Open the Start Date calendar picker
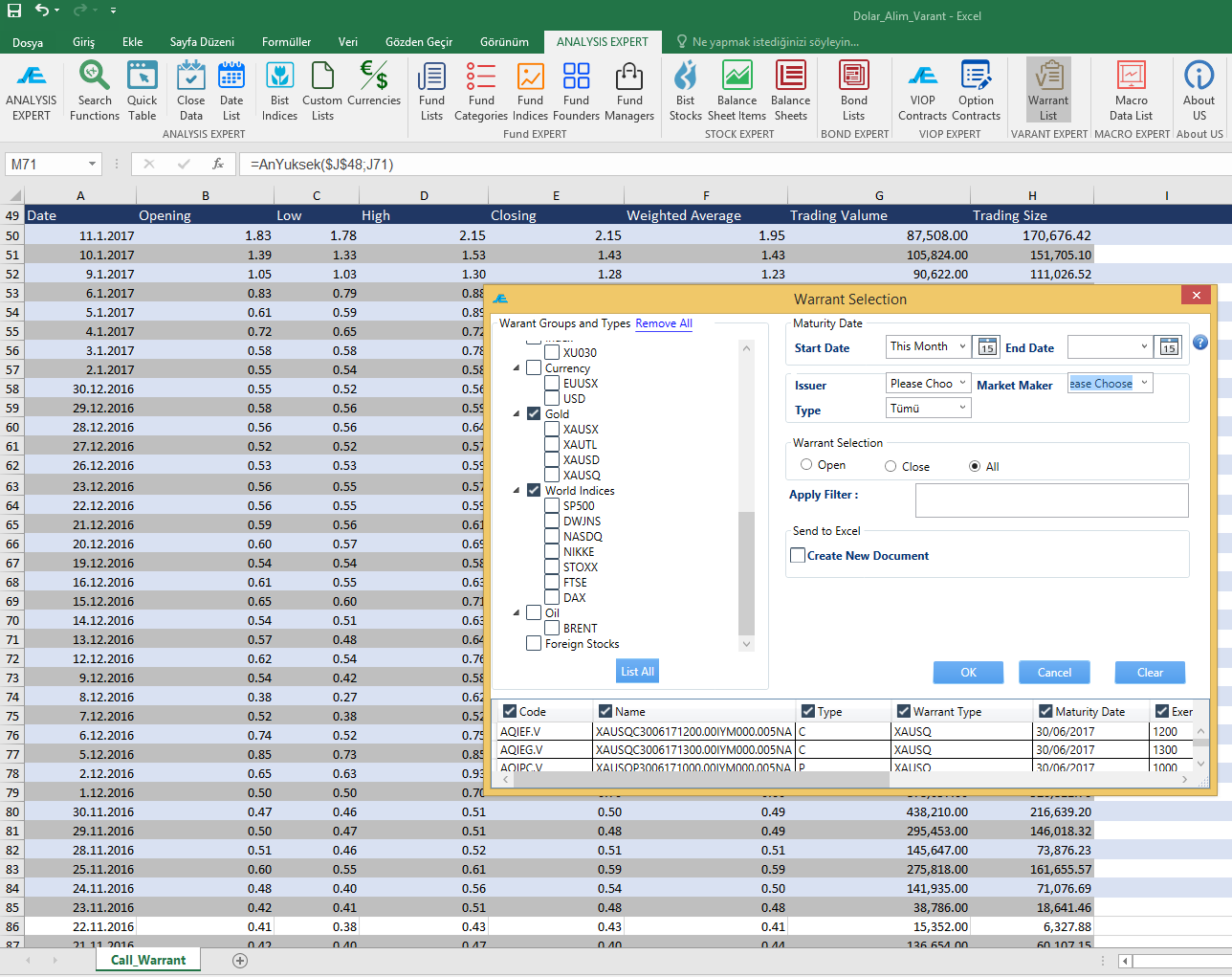The image size is (1232, 977). click(x=987, y=346)
